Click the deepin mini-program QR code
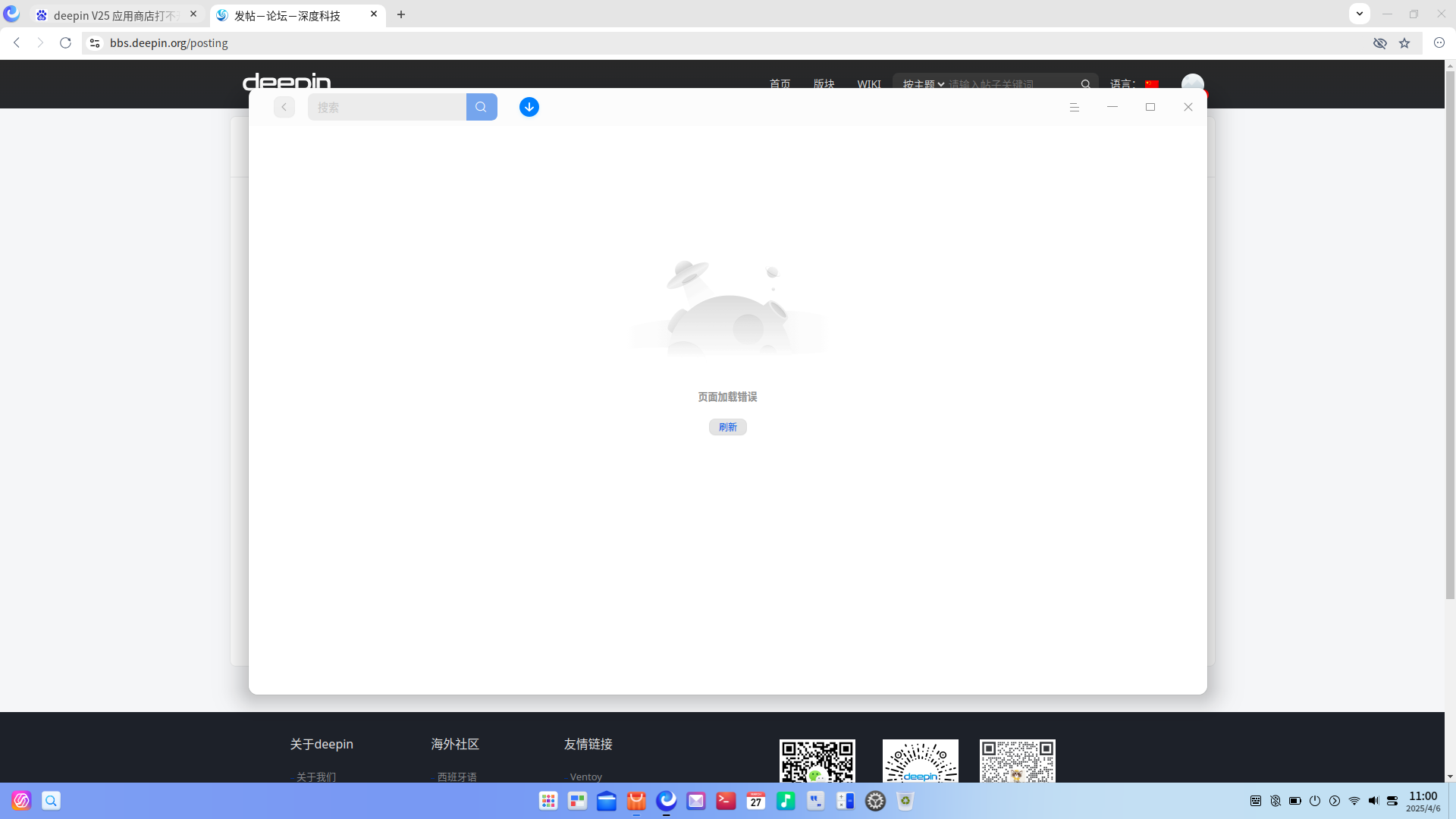The height and width of the screenshot is (819, 1456). [x=920, y=761]
